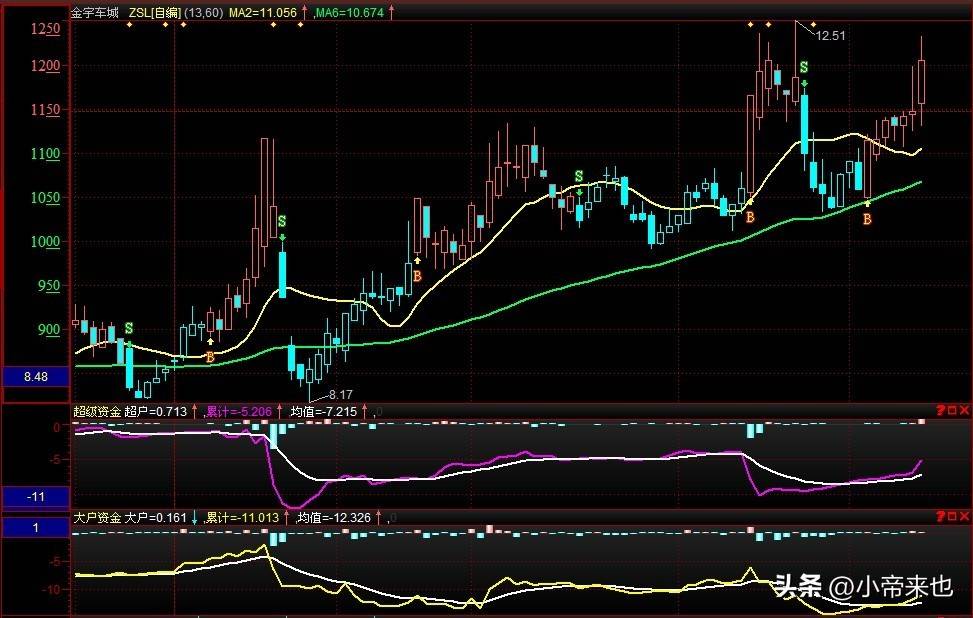Close the 大户资金 indicator panel
Screen dimensions: 973x618
click(964, 516)
